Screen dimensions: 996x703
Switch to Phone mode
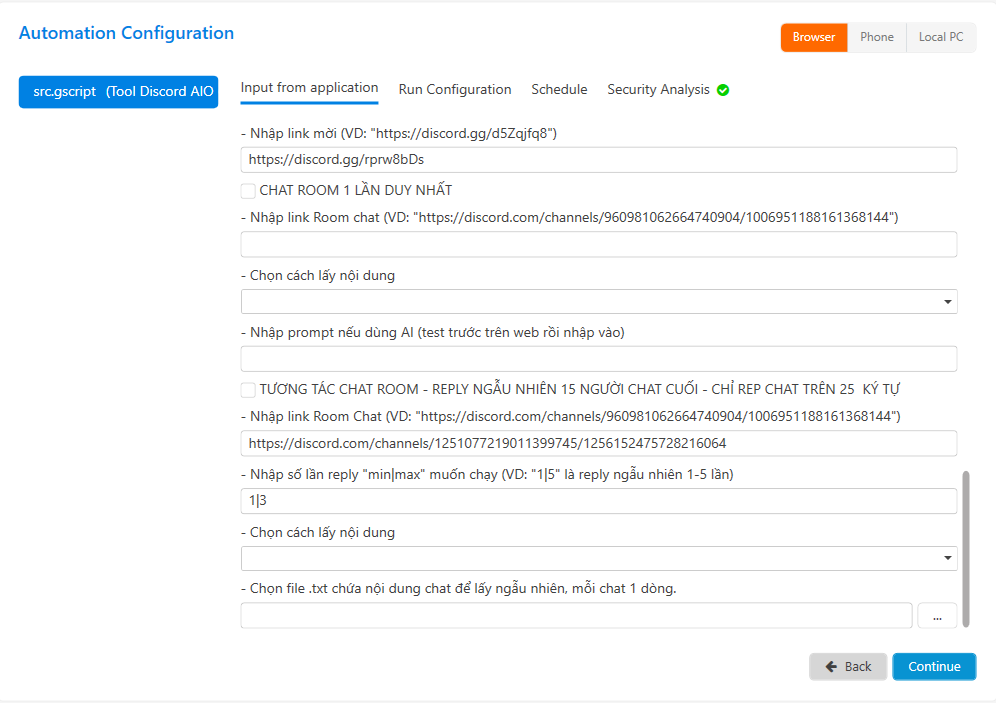877,37
